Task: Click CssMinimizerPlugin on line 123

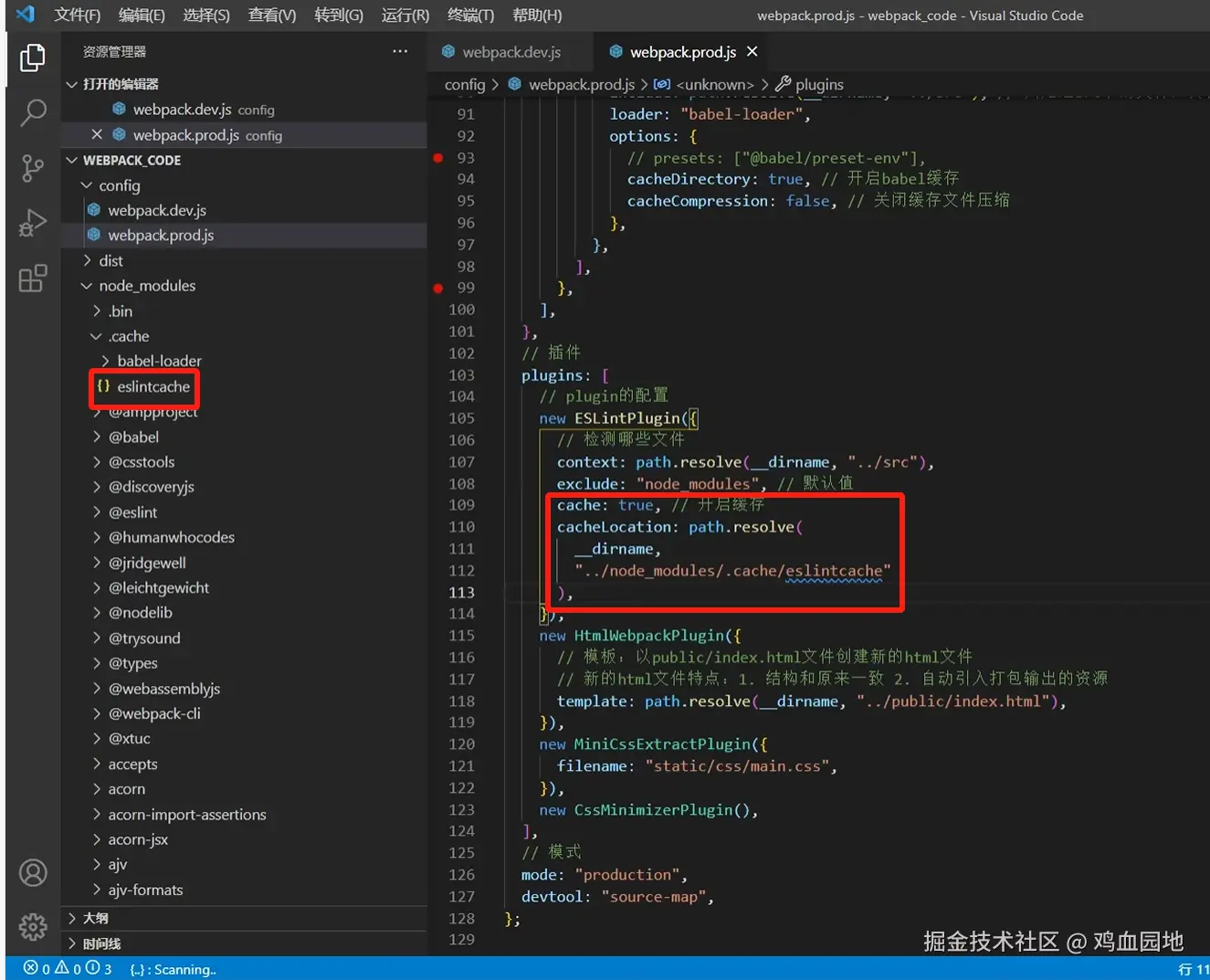Action: tap(654, 810)
